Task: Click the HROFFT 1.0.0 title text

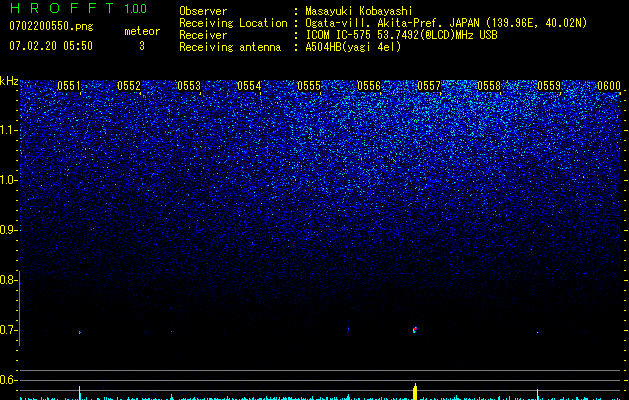Action: coord(78,8)
